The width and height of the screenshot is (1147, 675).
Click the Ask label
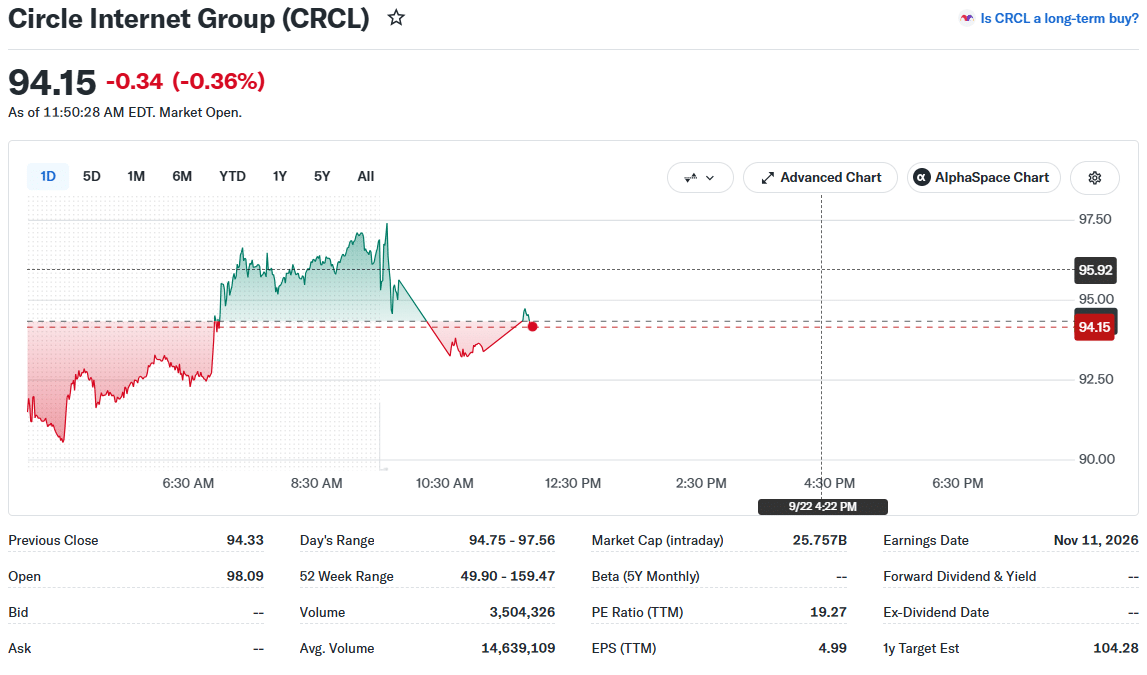pyautogui.click(x=20, y=648)
